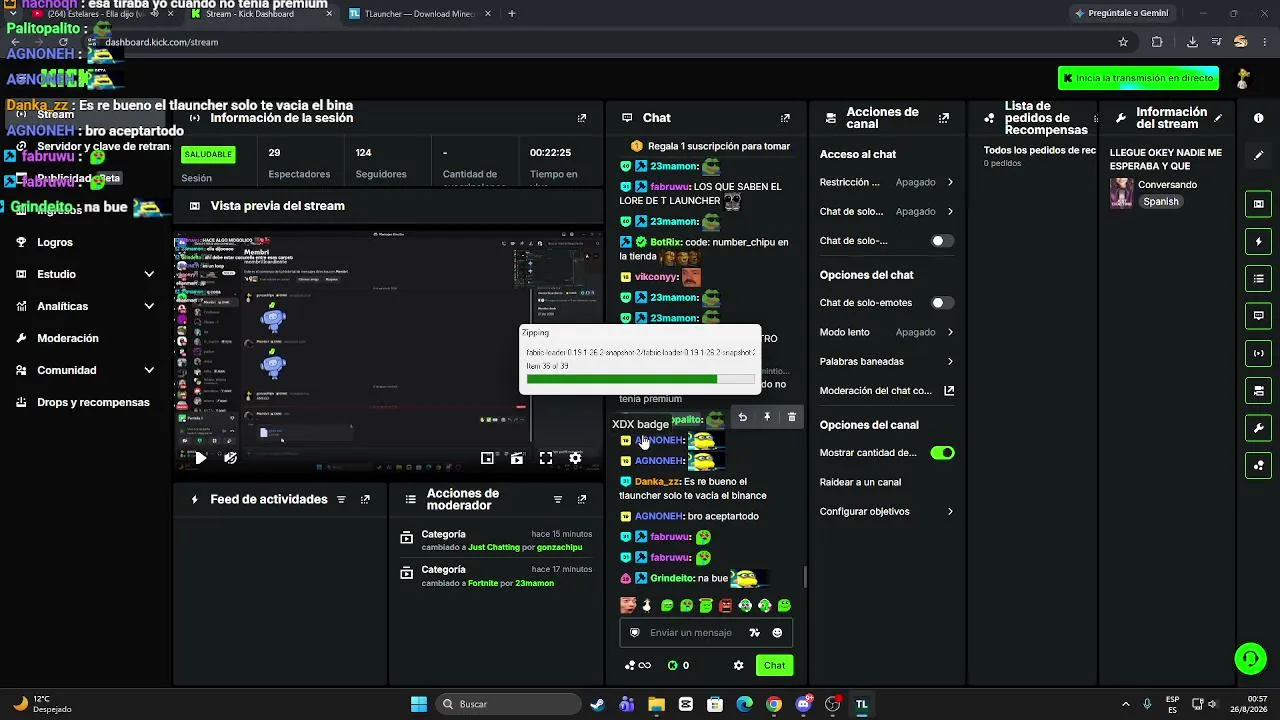Pin the hovered chat message

click(767, 417)
